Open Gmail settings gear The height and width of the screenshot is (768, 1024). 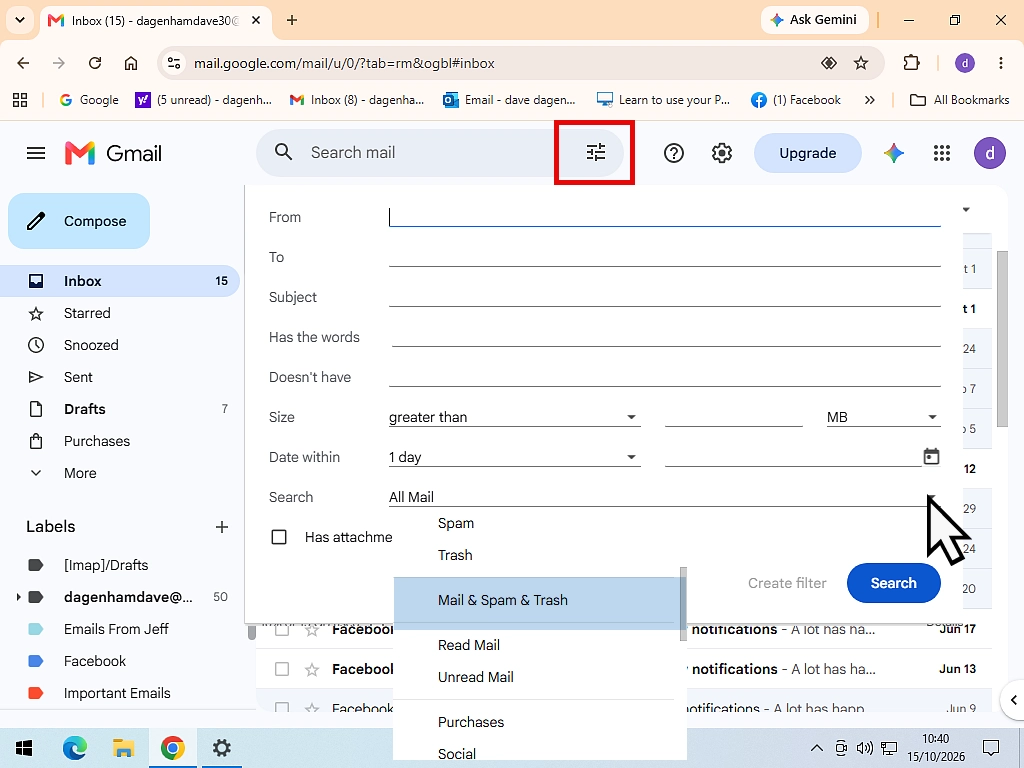tap(722, 153)
